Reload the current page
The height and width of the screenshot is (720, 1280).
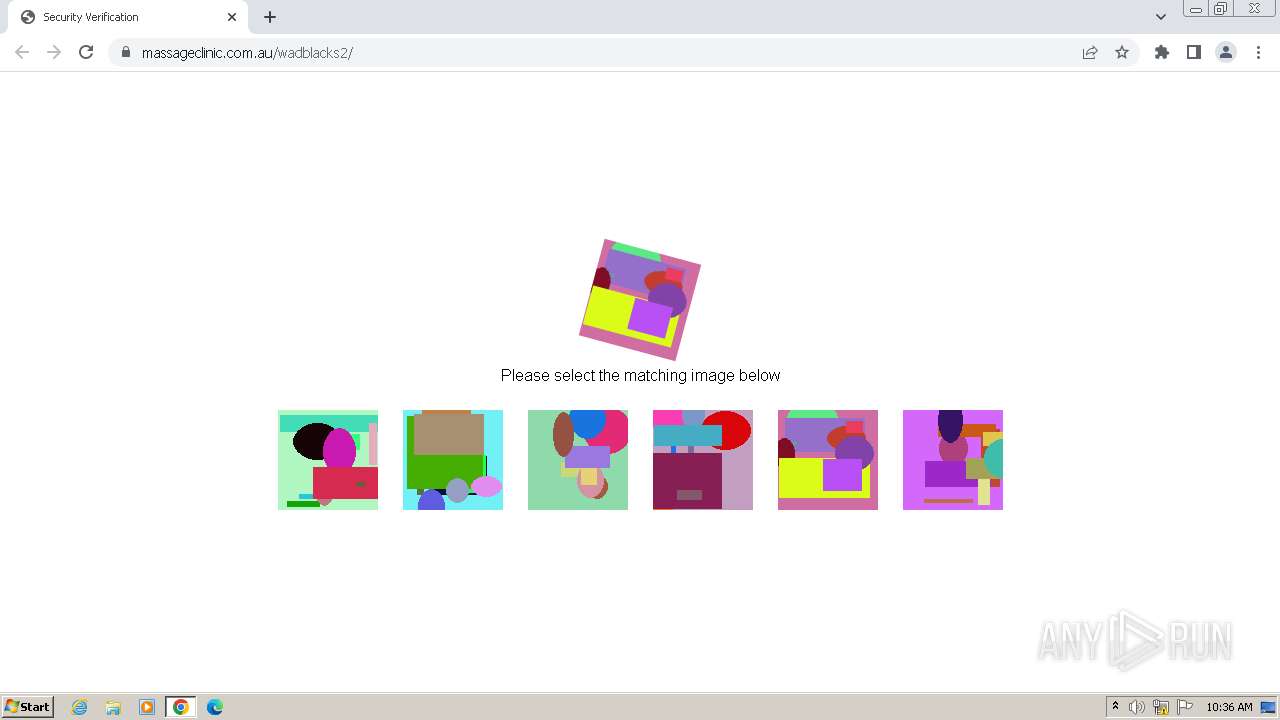point(86,52)
